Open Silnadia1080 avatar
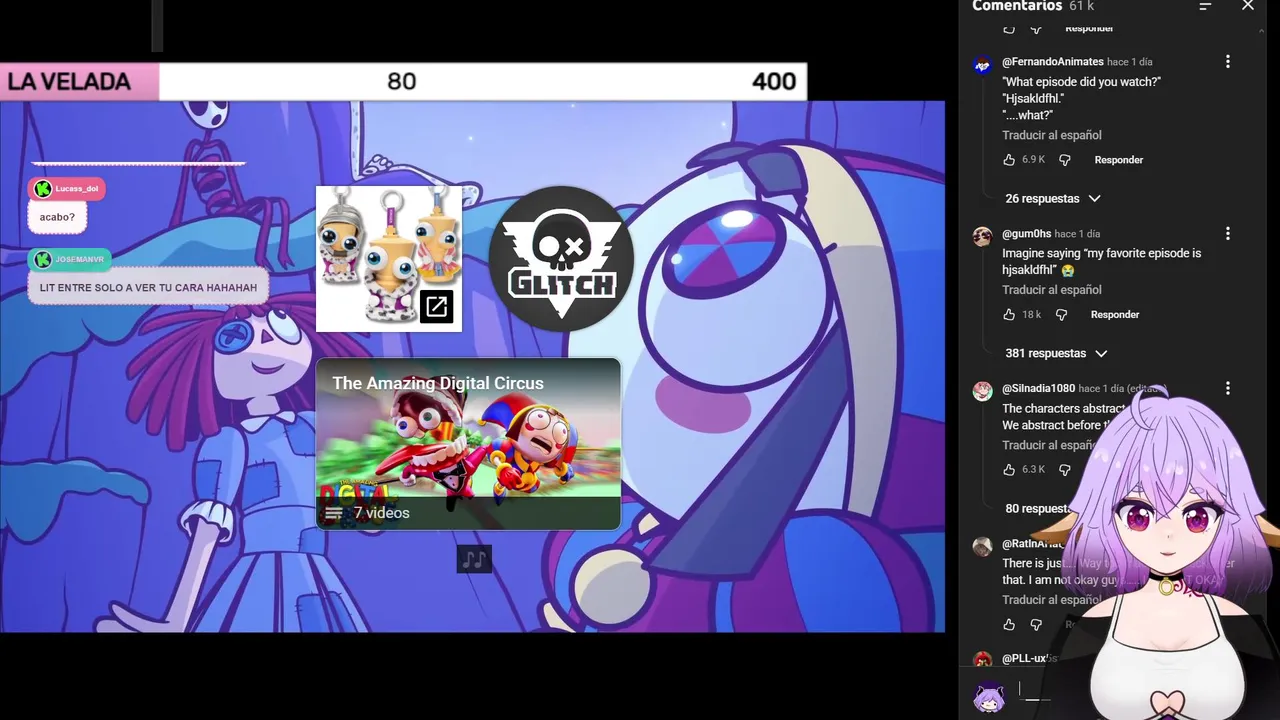This screenshot has width=1280, height=720. (983, 391)
